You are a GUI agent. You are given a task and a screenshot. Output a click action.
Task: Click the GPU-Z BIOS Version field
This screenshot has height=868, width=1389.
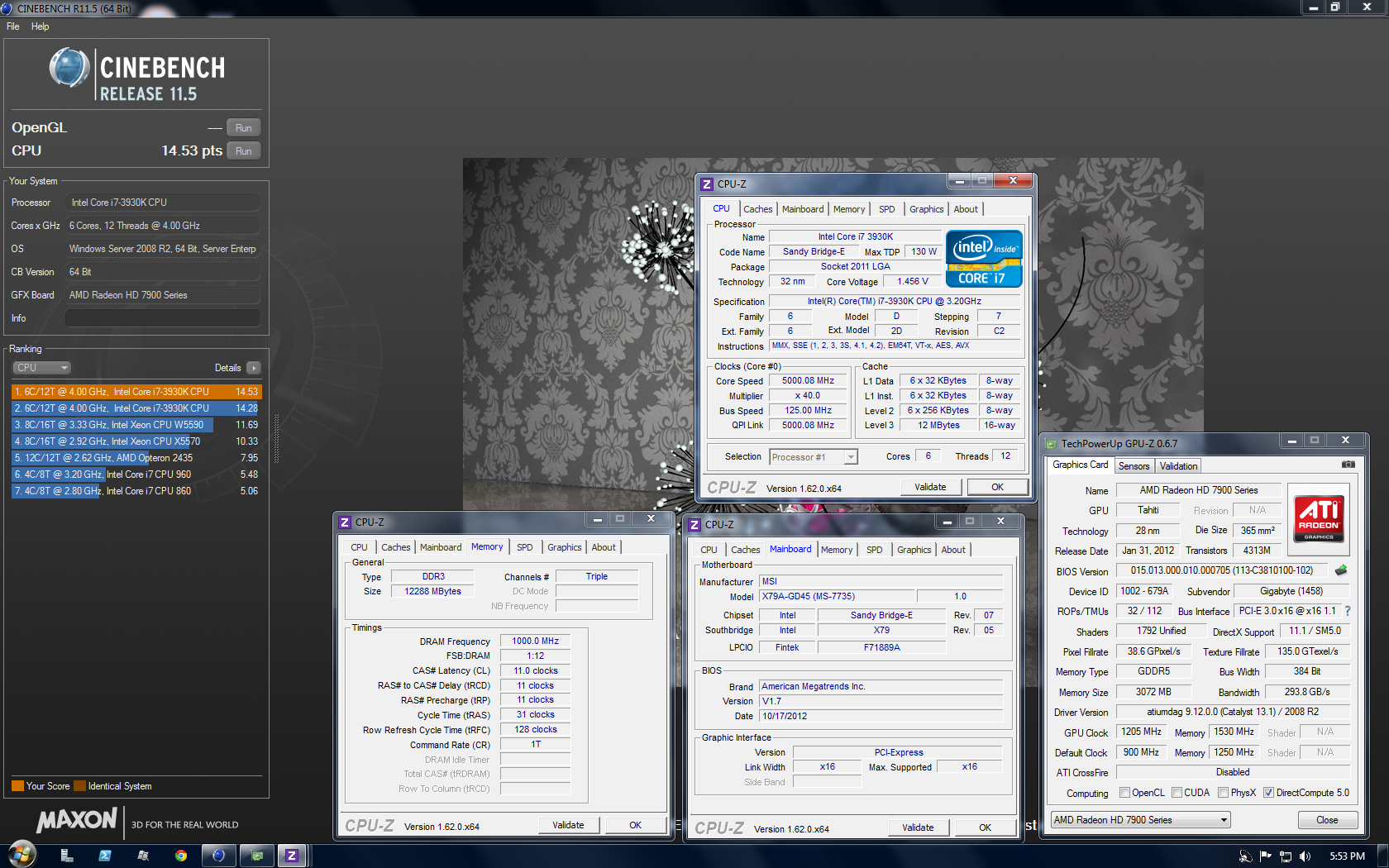(1222, 570)
